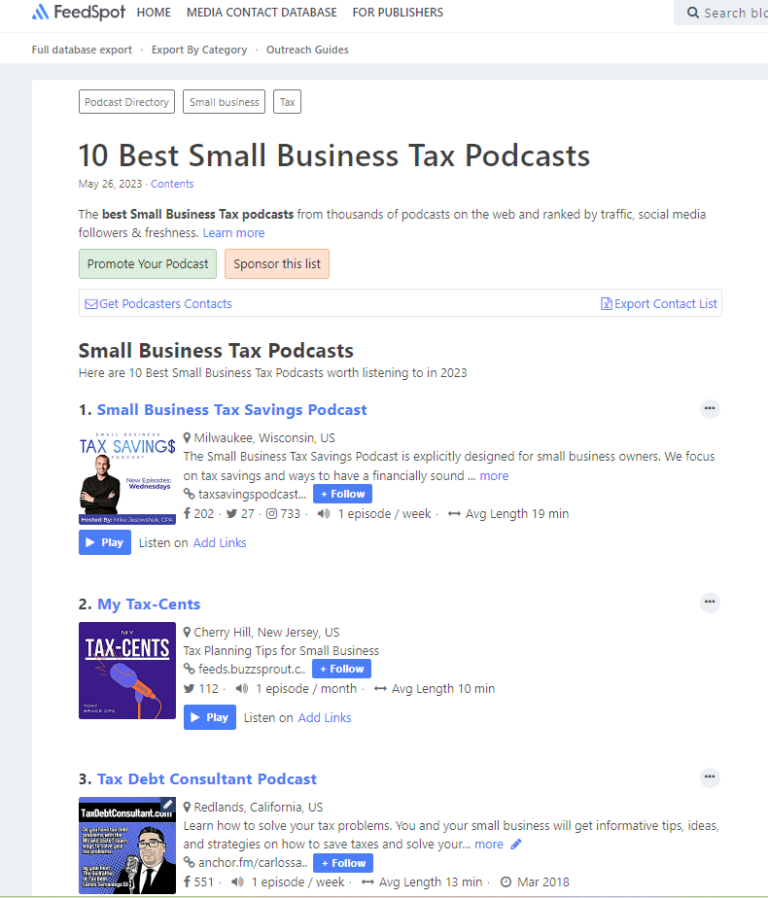
Task: Open Contents link under the page title
Action: pyautogui.click(x=172, y=184)
